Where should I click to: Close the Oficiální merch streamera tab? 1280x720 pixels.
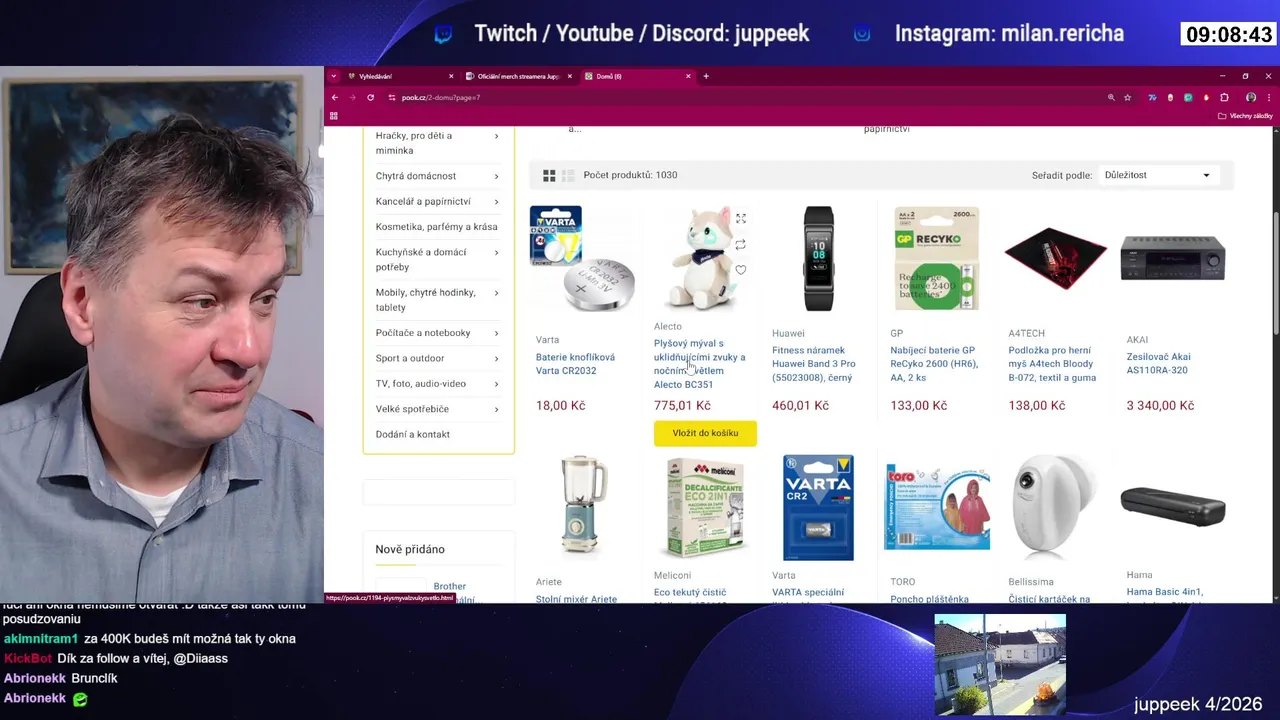570,76
